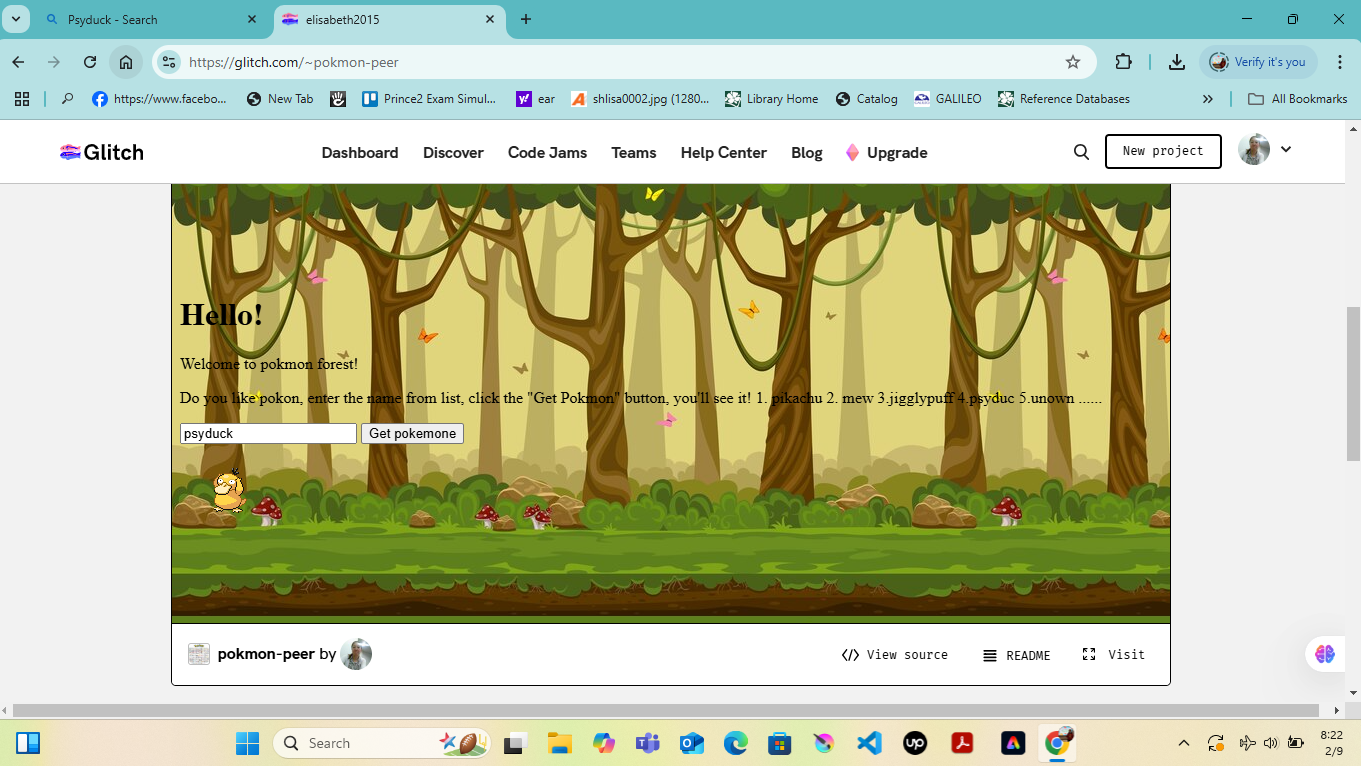This screenshot has width=1361, height=766.
Task: Close the elisabeth2015 tab
Action: [x=490, y=19]
